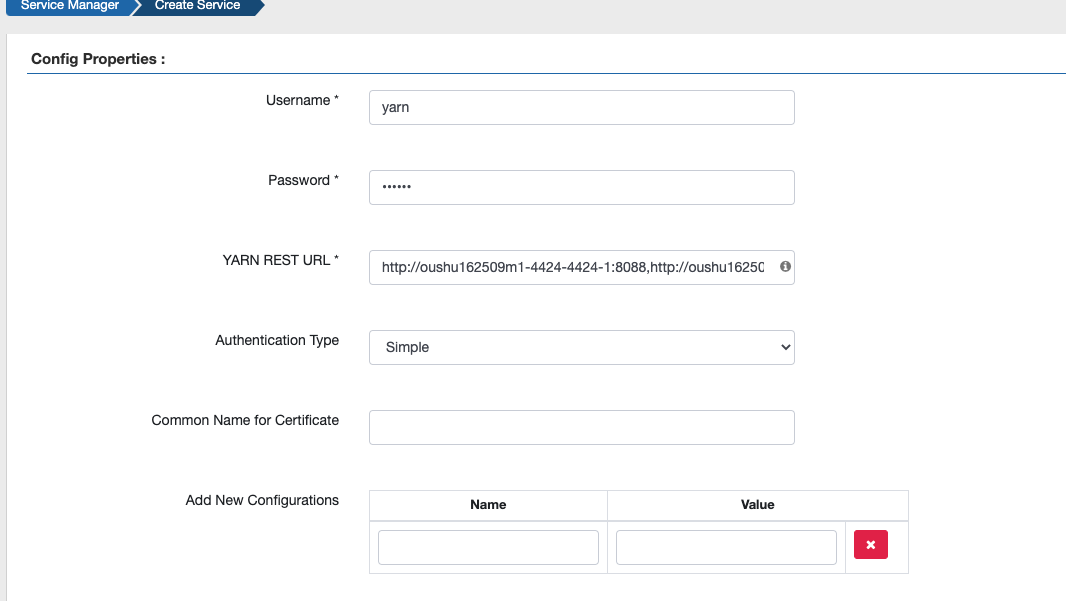The height and width of the screenshot is (601, 1066).
Task: Remove configuration row with red X button
Action: pos(871,545)
